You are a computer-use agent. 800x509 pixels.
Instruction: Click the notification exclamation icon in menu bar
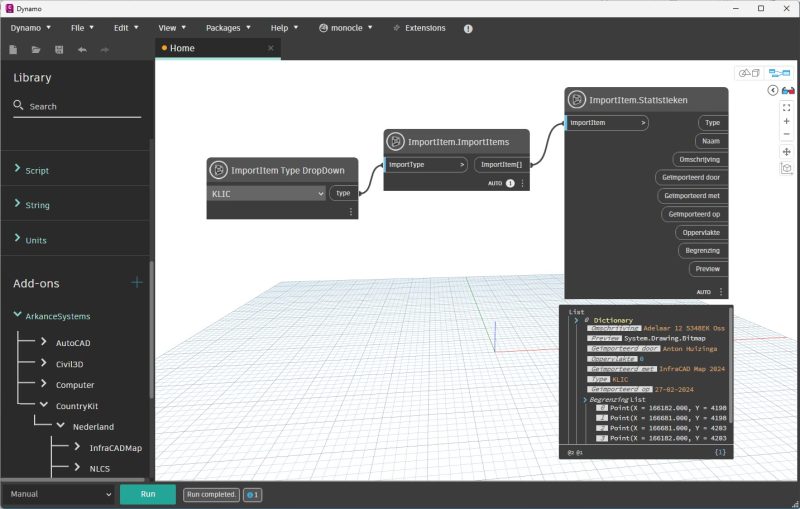point(468,29)
